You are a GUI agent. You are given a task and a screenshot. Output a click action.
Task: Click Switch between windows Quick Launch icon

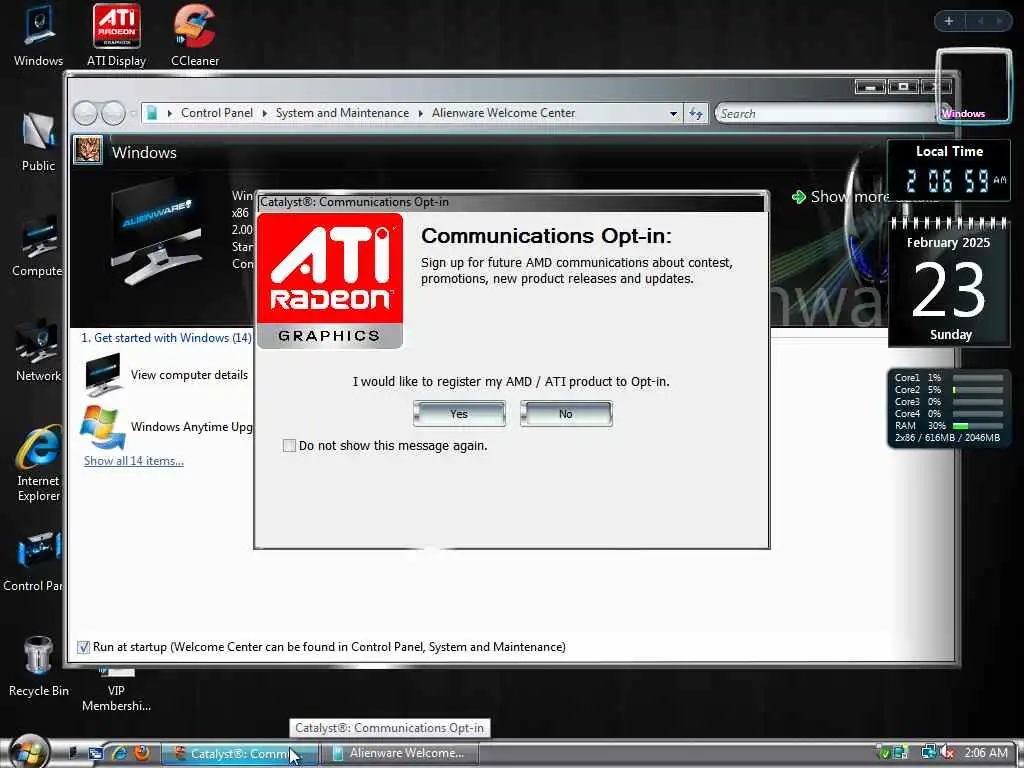[x=95, y=753]
